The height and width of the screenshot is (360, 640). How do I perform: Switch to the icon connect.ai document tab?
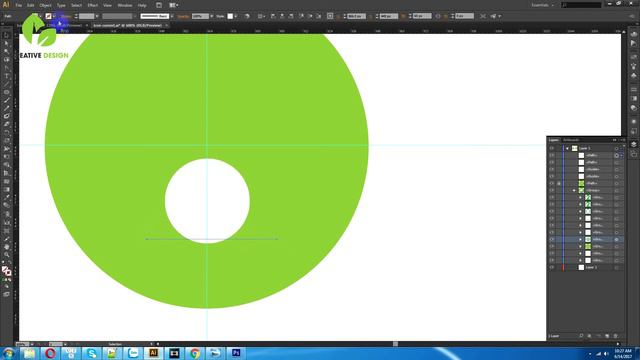pyautogui.click(x=127, y=25)
